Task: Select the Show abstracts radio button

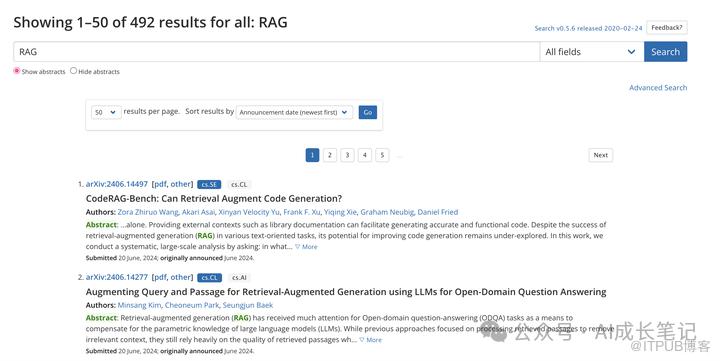Action: [17, 71]
